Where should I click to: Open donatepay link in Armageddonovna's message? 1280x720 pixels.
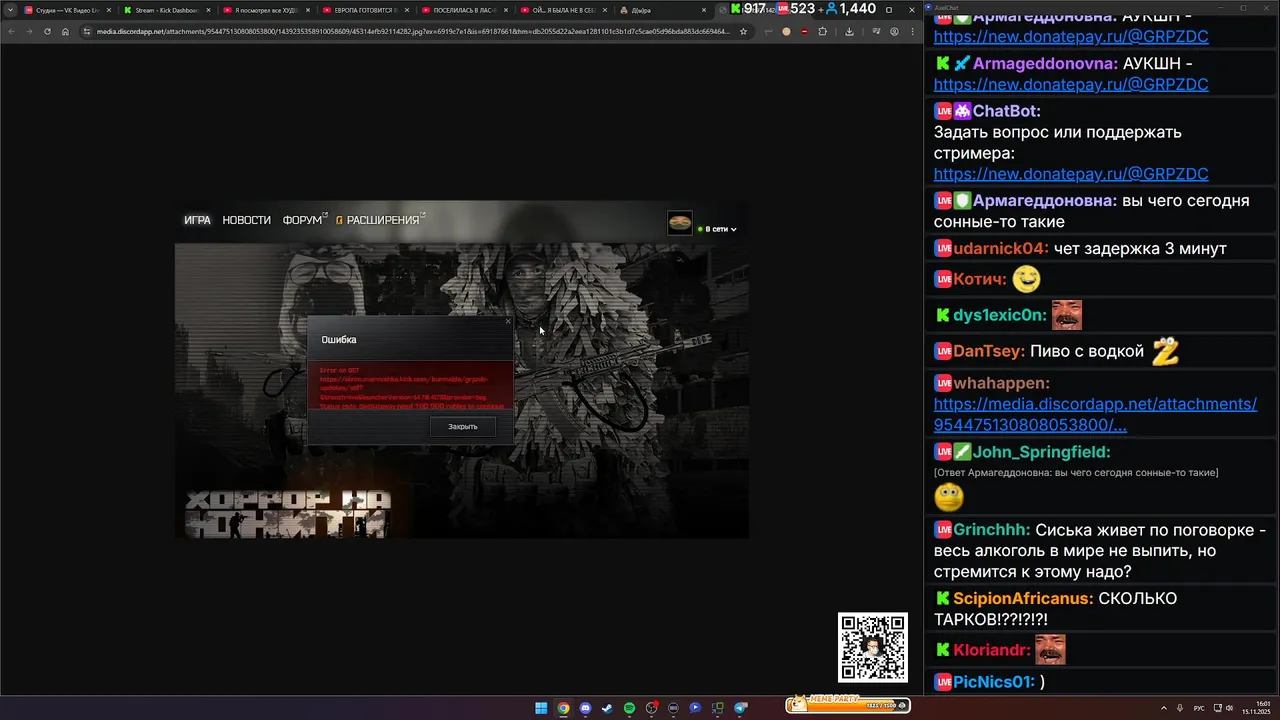tap(1071, 85)
